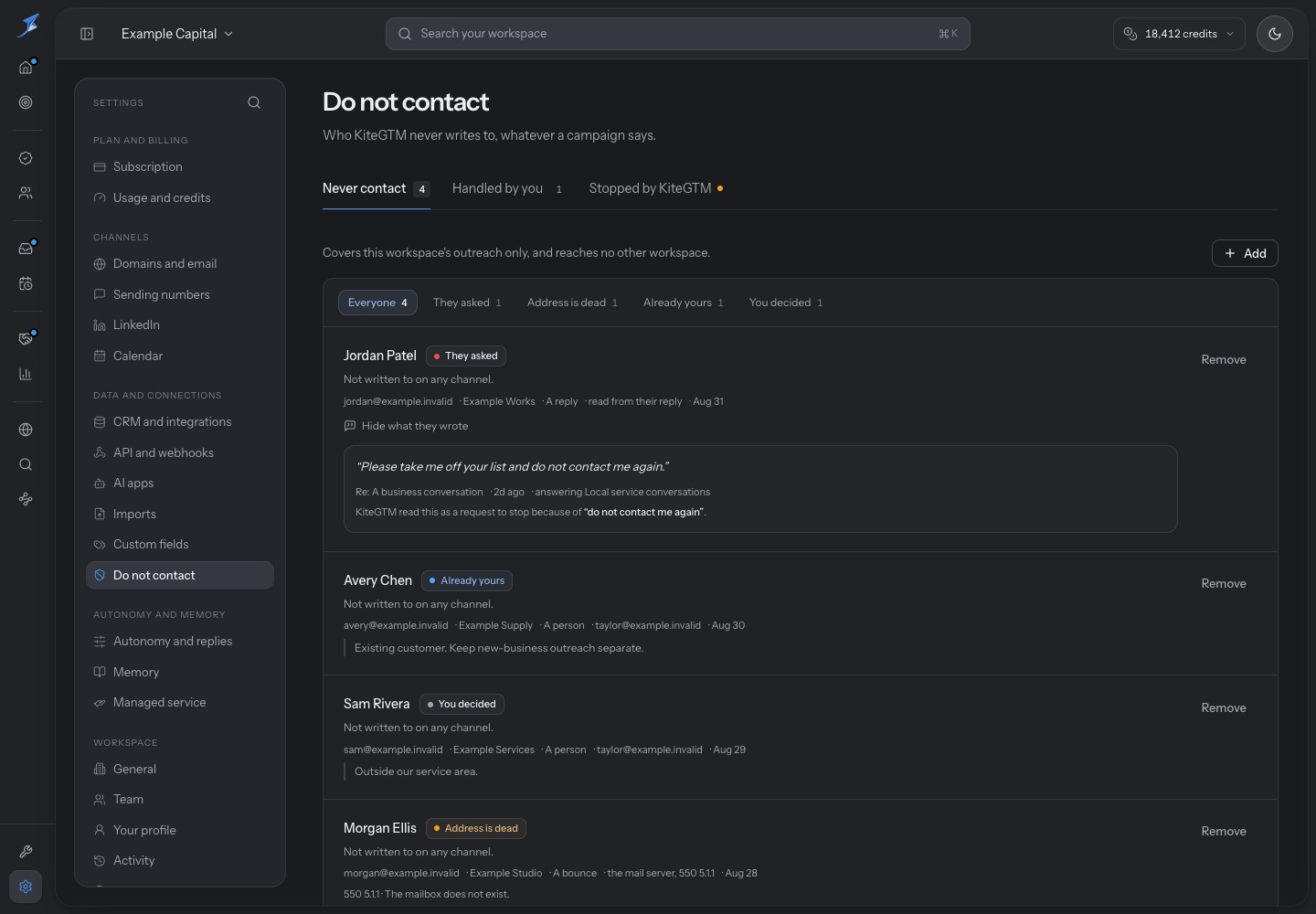This screenshot has height=914, width=1316.
Task: Open the Subscription settings page
Action: pyautogui.click(x=180, y=167)
